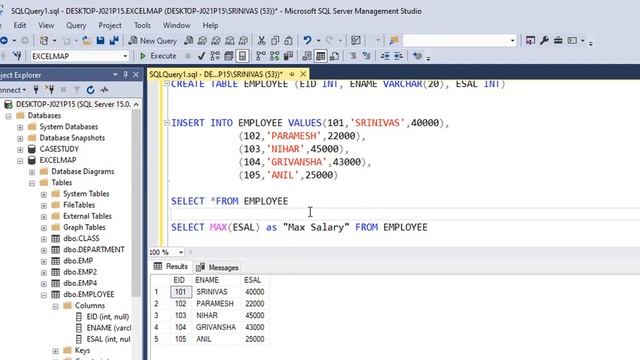Close the SQLQuery1.sql tab

click(x=303, y=74)
